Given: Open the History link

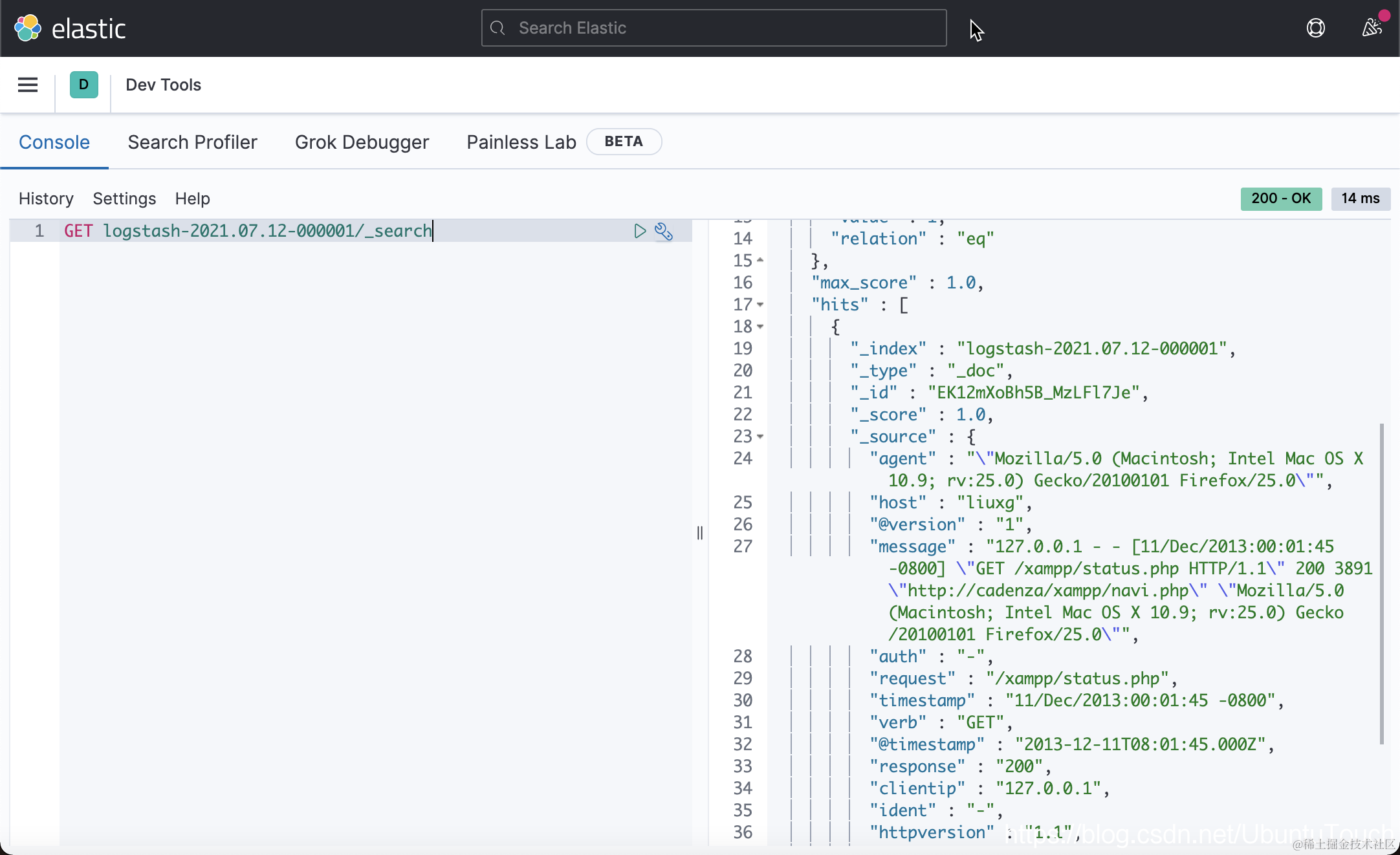Looking at the screenshot, I should click(46, 199).
